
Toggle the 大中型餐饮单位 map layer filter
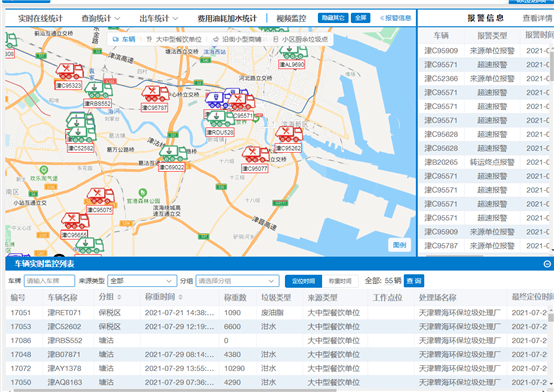pyautogui.click(x=174, y=39)
